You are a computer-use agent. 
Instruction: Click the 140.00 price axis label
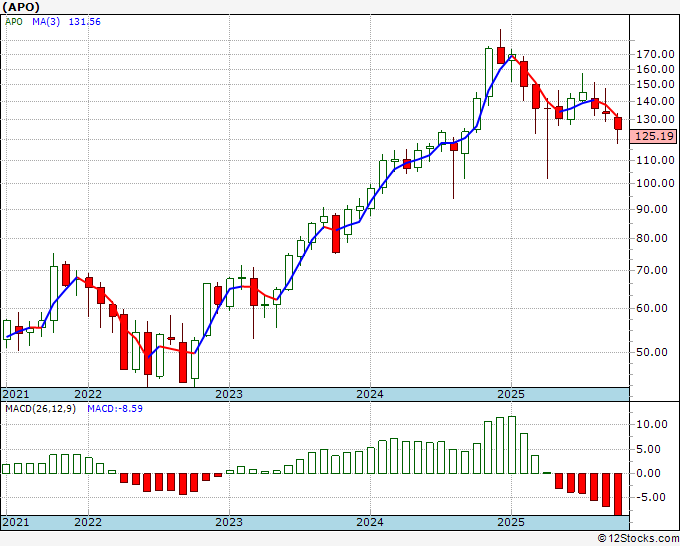click(655, 101)
